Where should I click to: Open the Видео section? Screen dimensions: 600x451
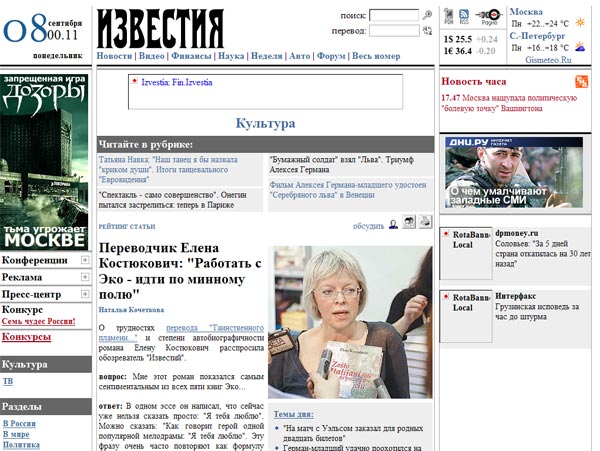click(x=152, y=56)
